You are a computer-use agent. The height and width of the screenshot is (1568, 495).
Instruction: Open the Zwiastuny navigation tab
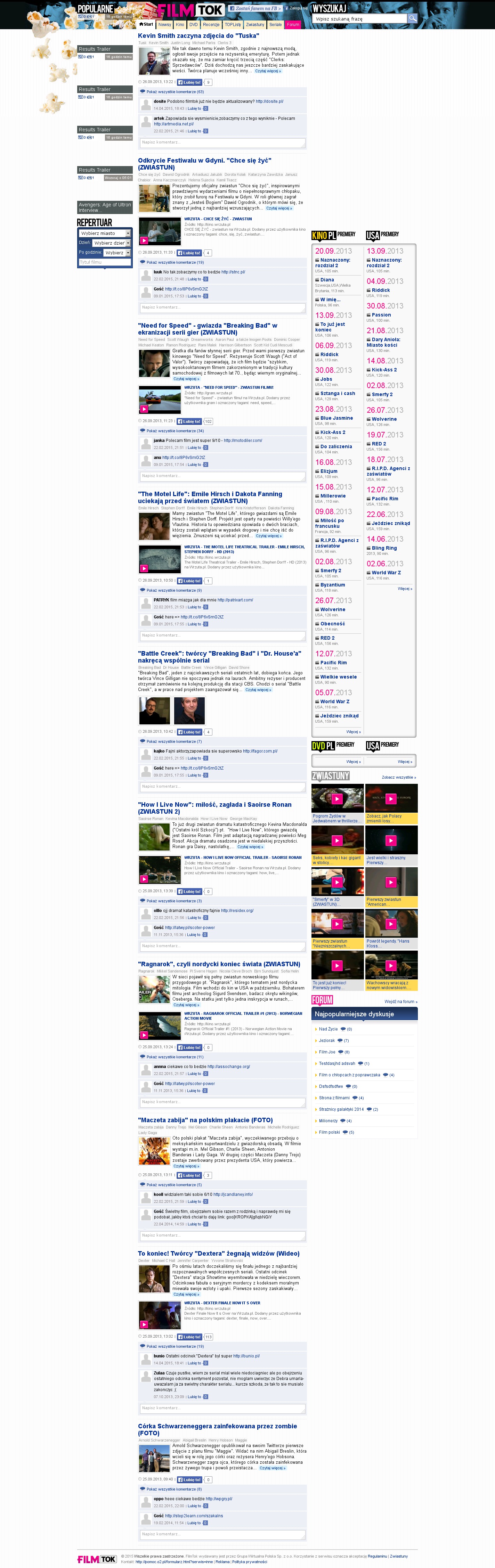pyautogui.click(x=255, y=25)
